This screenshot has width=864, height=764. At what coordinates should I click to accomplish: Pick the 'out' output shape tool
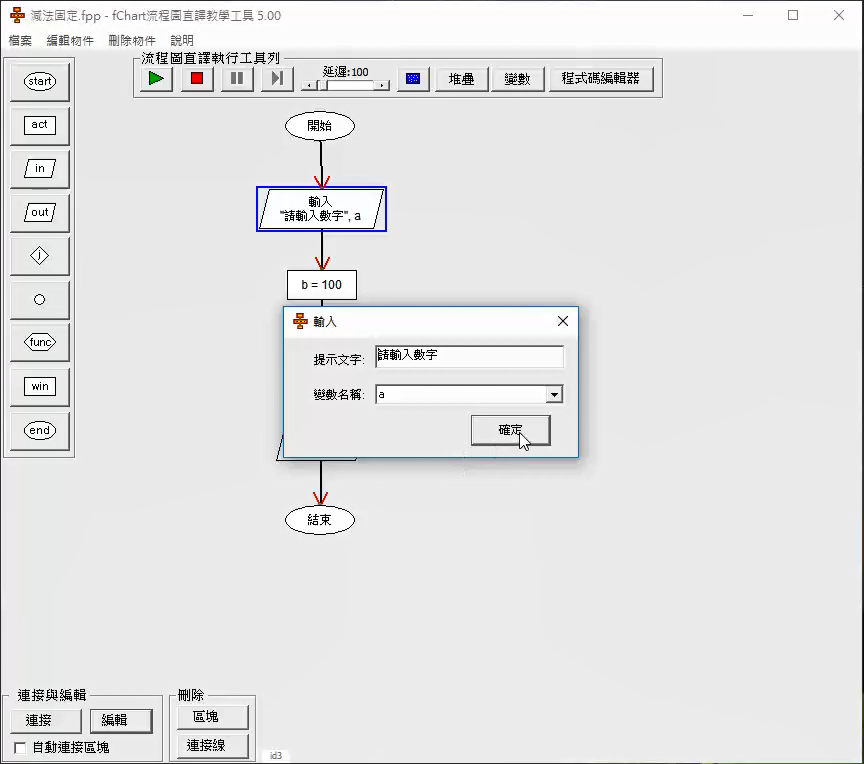(x=40, y=212)
